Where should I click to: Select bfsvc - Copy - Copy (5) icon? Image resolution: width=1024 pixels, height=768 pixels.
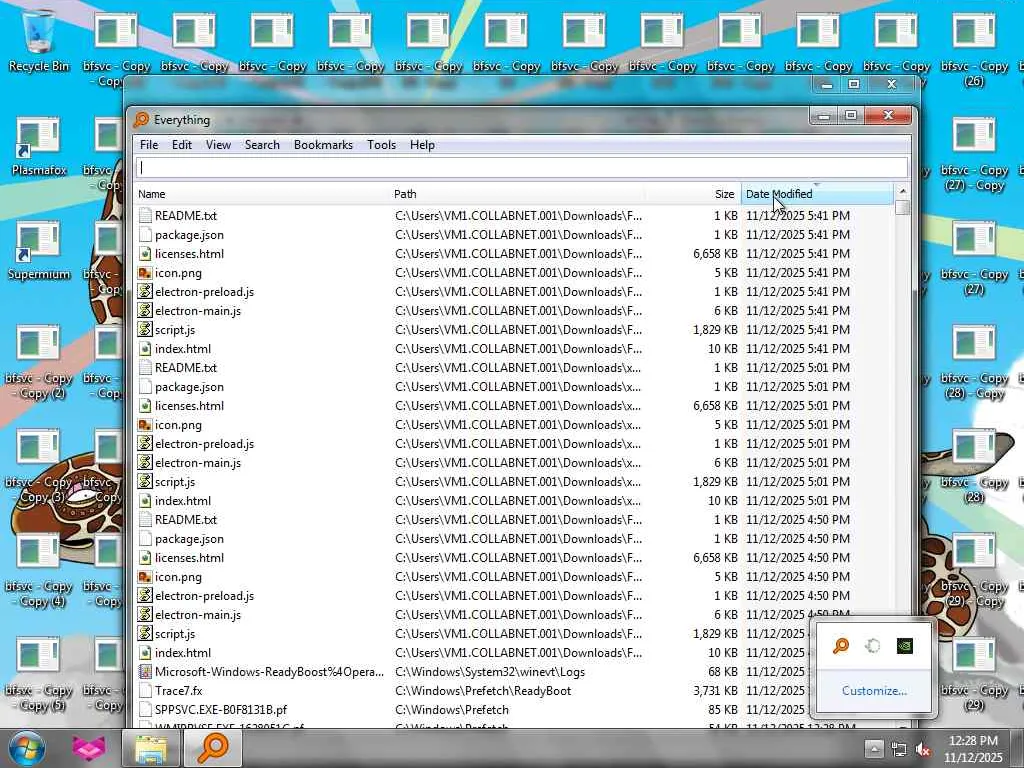coord(39,675)
